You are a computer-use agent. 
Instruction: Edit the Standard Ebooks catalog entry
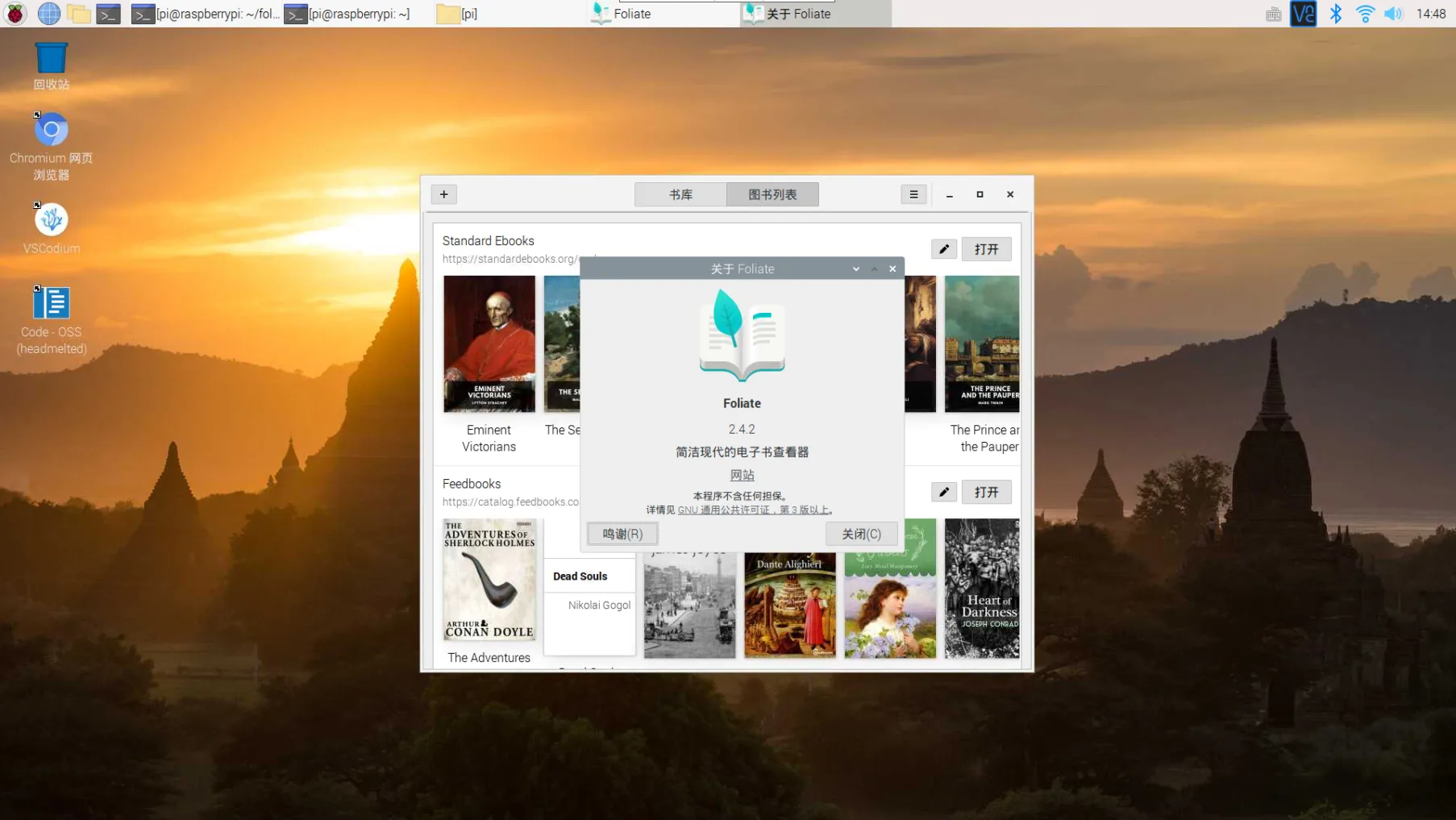(944, 249)
